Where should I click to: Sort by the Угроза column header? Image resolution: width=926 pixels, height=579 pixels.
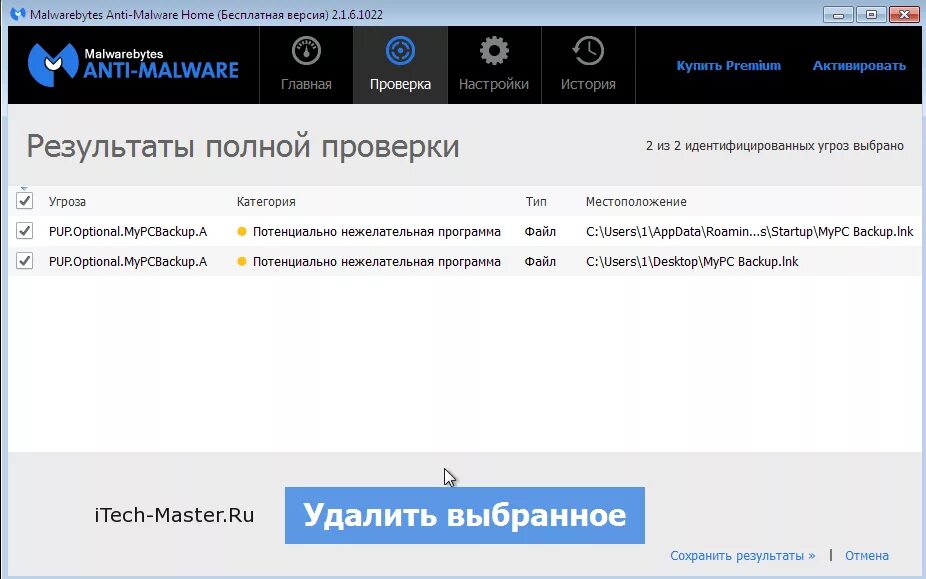pyautogui.click(x=67, y=201)
